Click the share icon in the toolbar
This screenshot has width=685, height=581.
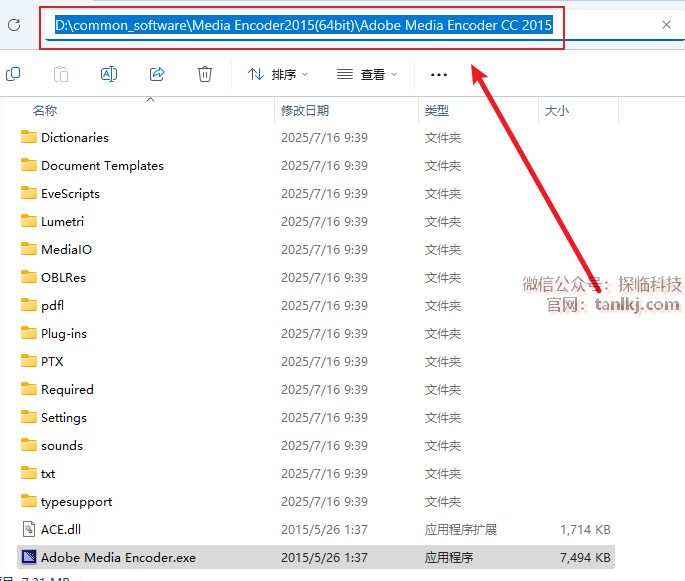157,74
